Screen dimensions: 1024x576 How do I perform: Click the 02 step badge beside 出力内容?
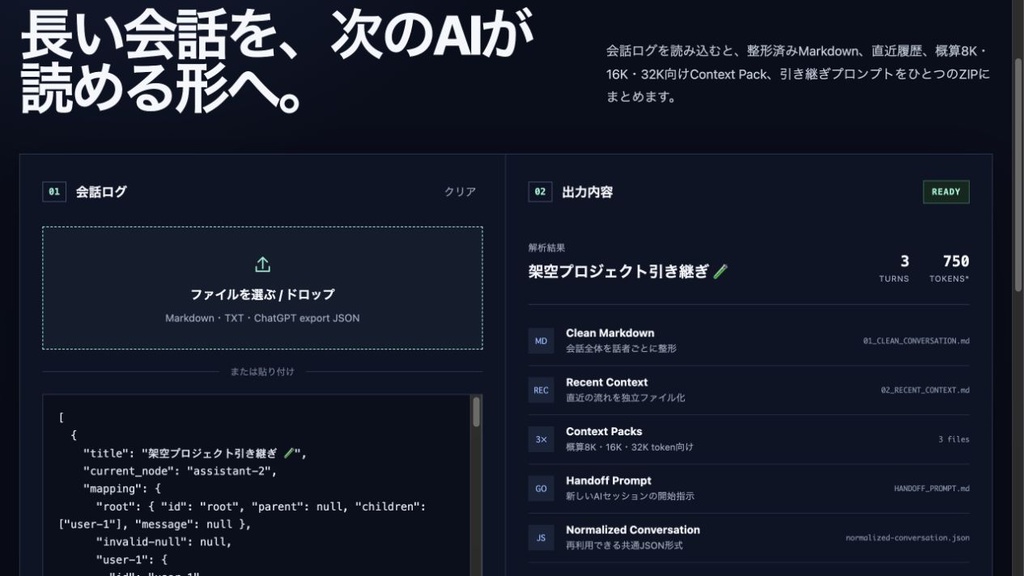click(540, 191)
